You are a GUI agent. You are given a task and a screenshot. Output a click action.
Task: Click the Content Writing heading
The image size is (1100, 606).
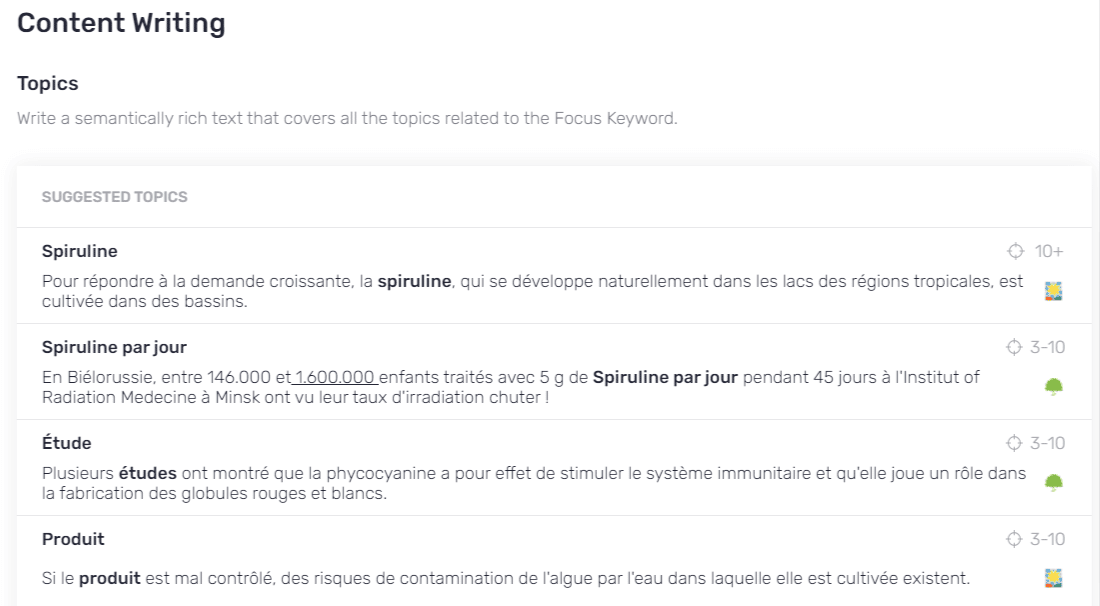[121, 24]
